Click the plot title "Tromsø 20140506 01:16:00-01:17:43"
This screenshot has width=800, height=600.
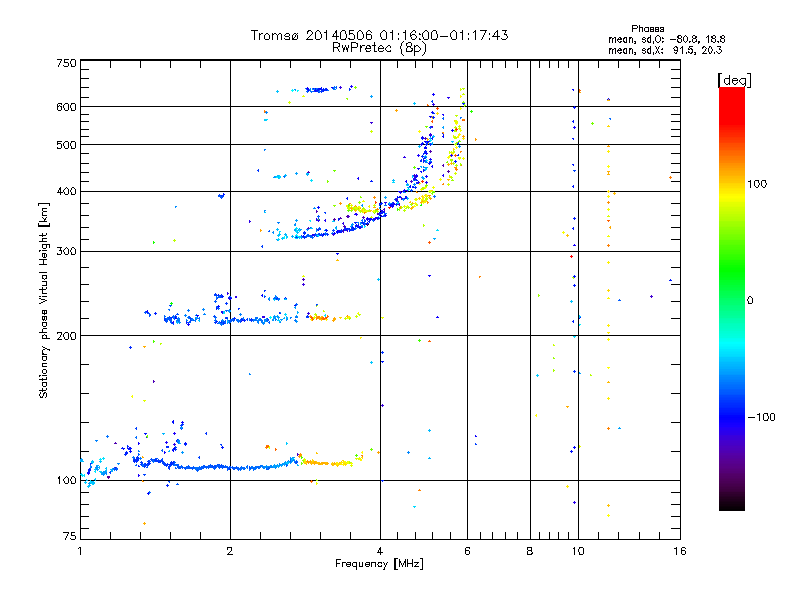(379, 35)
